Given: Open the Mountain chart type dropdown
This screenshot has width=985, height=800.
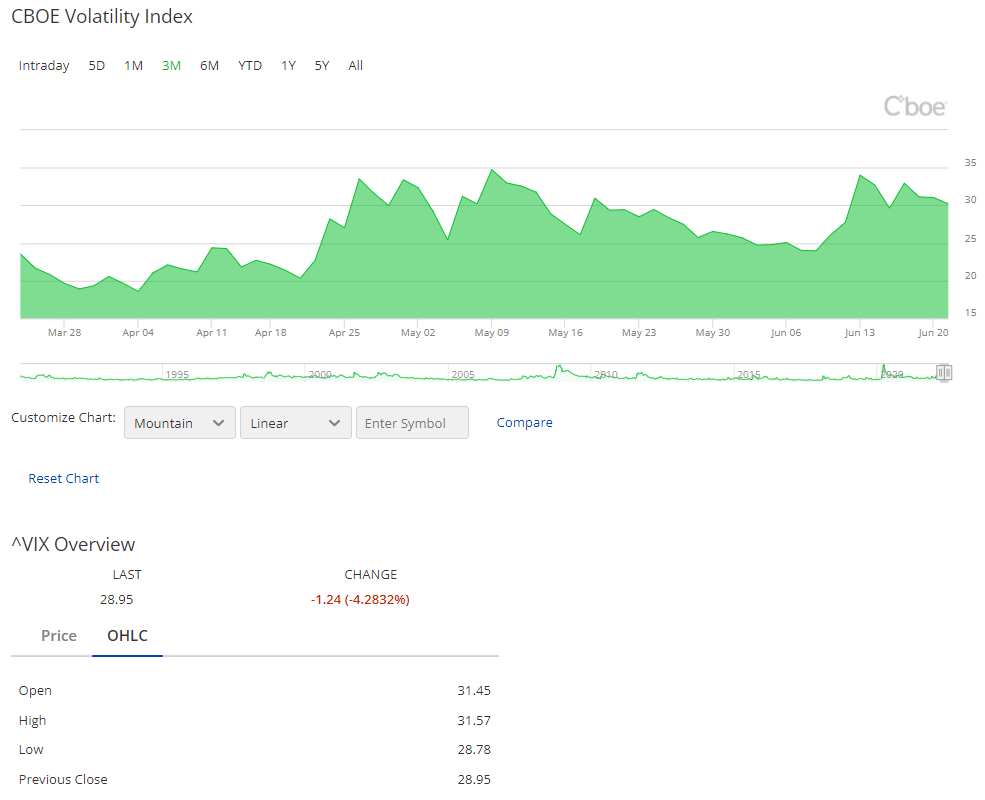Looking at the screenshot, I should [180, 423].
